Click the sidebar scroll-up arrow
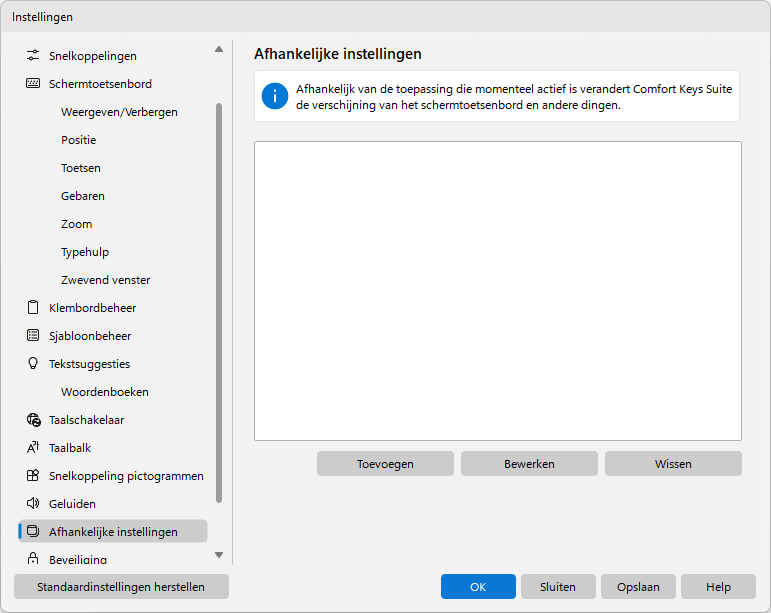Screen dimensions: 771x613 tap(219, 49)
